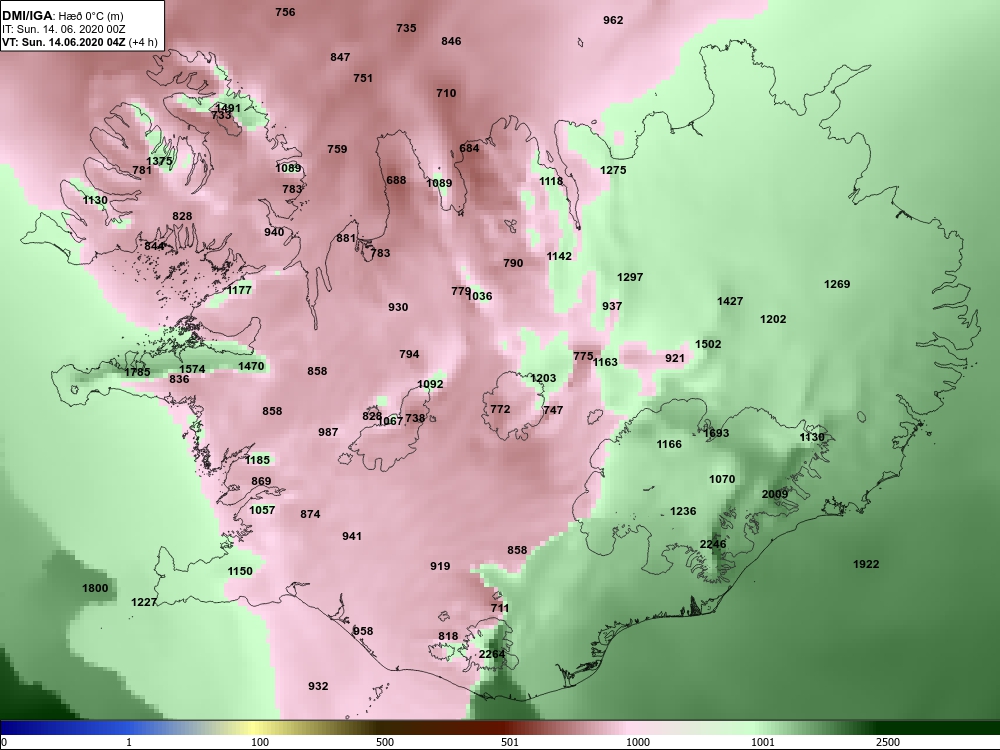The image size is (1000, 750).
Task: Click the map value 1202
Action: click(773, 320)
